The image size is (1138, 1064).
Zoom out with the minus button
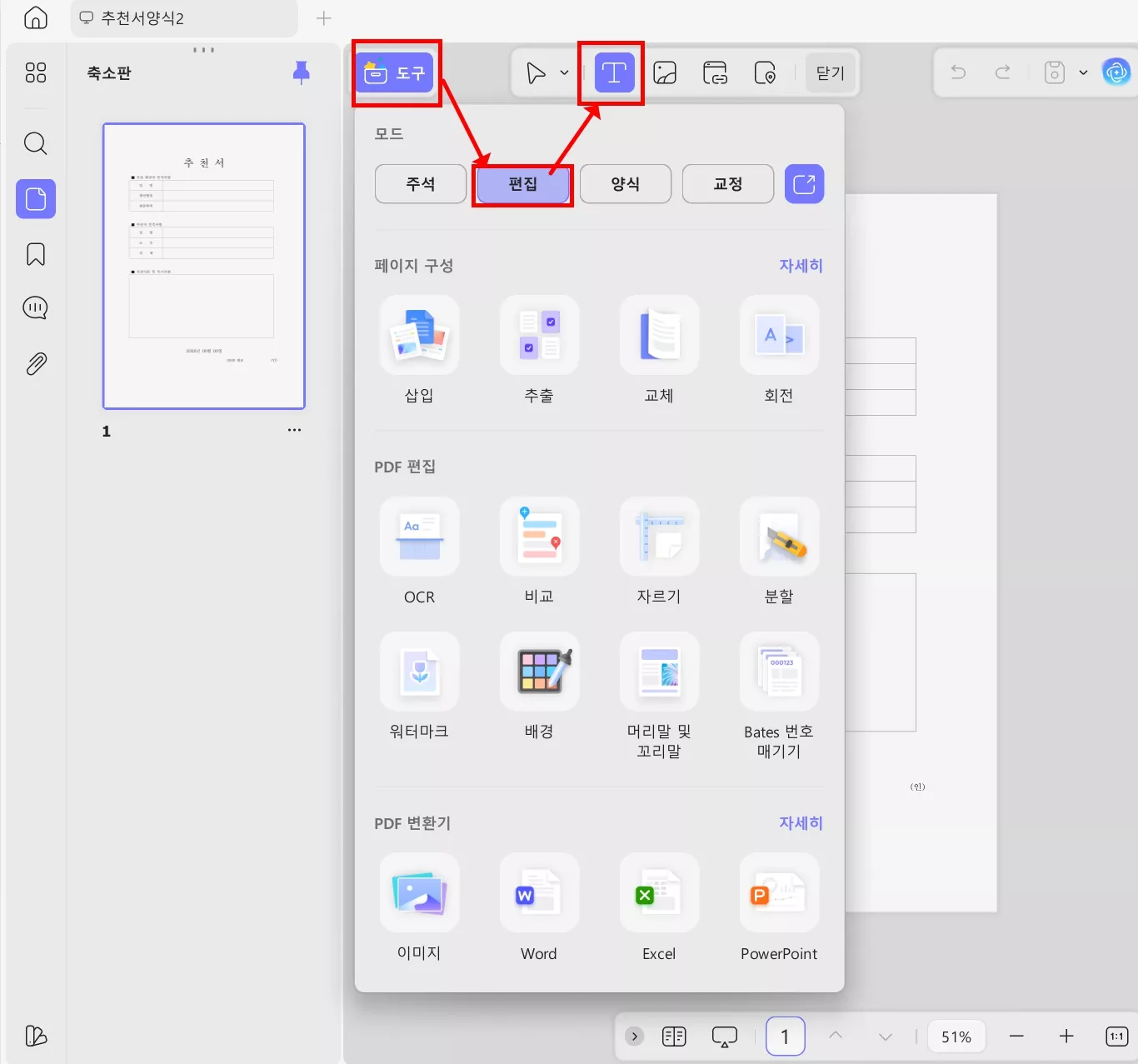(1016, 1037)
